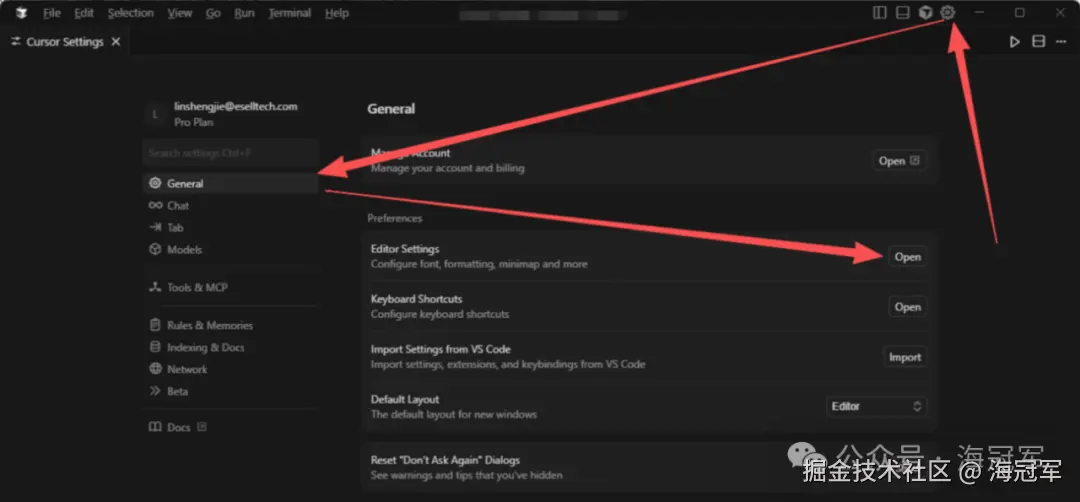This screenshot has height=502, width=1080.
Task: Open the Docs external link
Action: [x=178, y=428]
